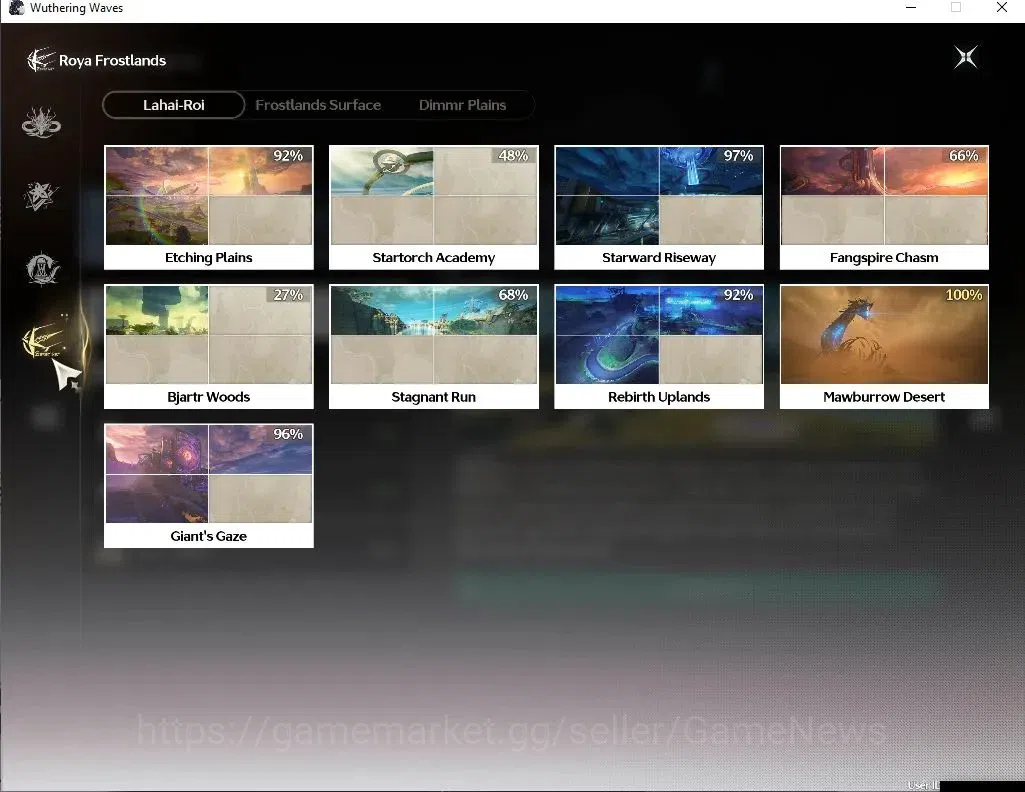The width and height of the screenshot is (1025, 792).
Task: Click the 68% progress on Stagnant Run
Action: point(513,295)
